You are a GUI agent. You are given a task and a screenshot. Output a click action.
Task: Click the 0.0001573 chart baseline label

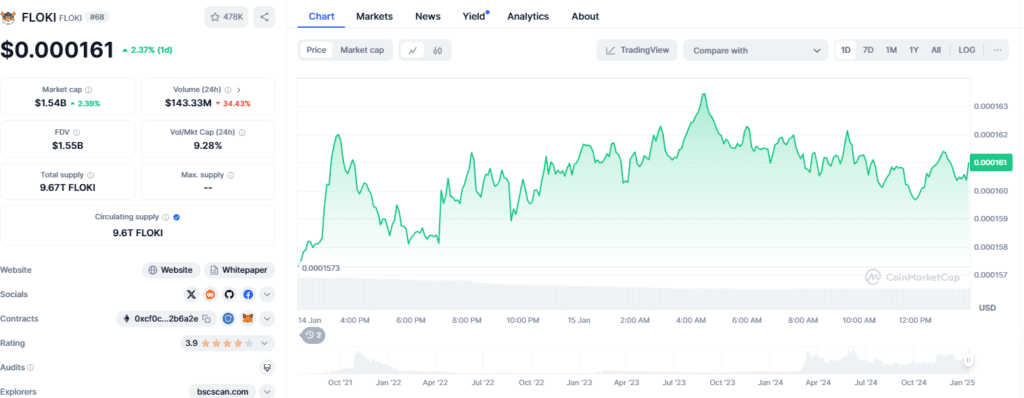coord(322,269)
